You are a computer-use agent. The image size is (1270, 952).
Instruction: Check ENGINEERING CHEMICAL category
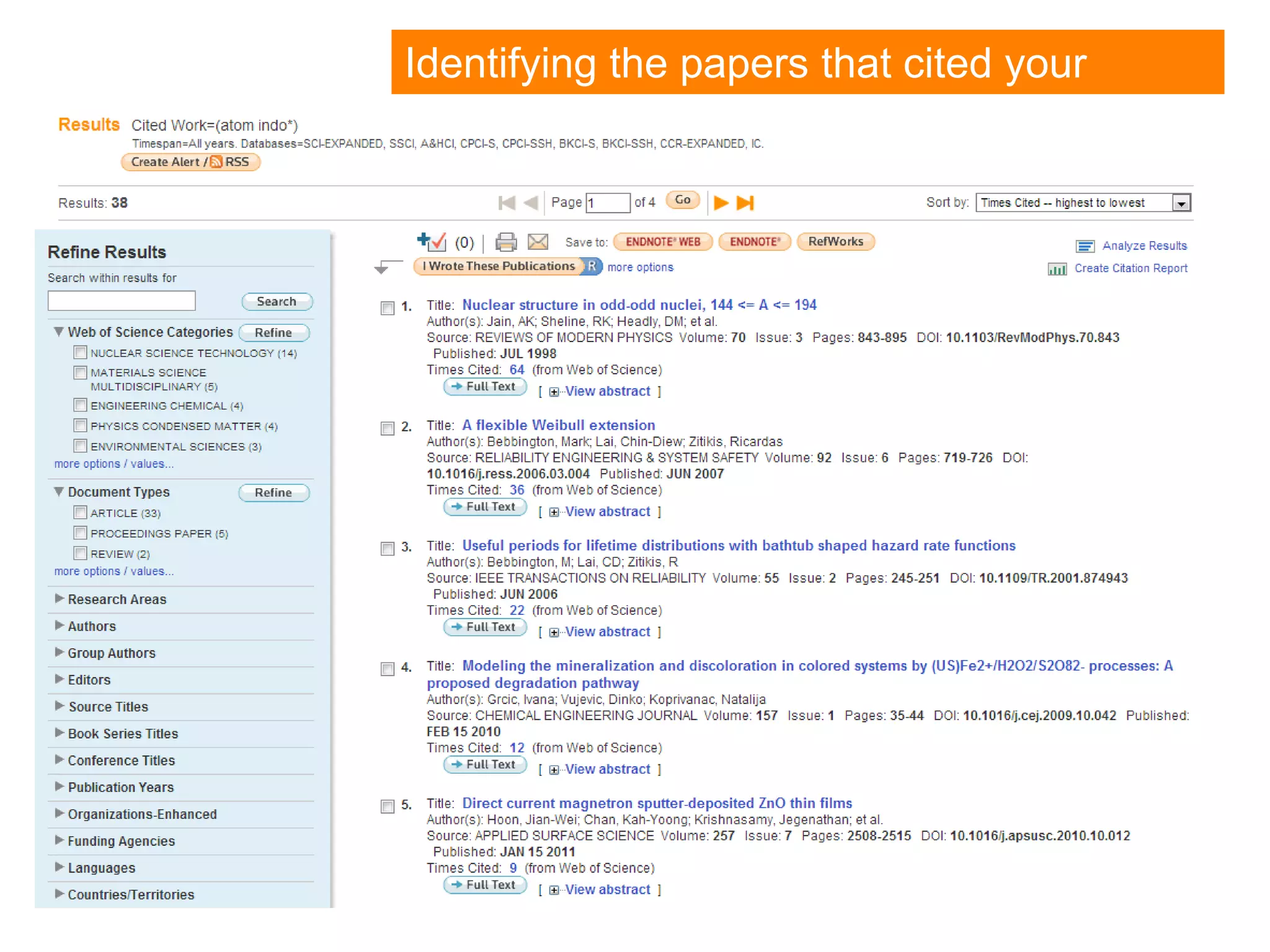point(80,405)
